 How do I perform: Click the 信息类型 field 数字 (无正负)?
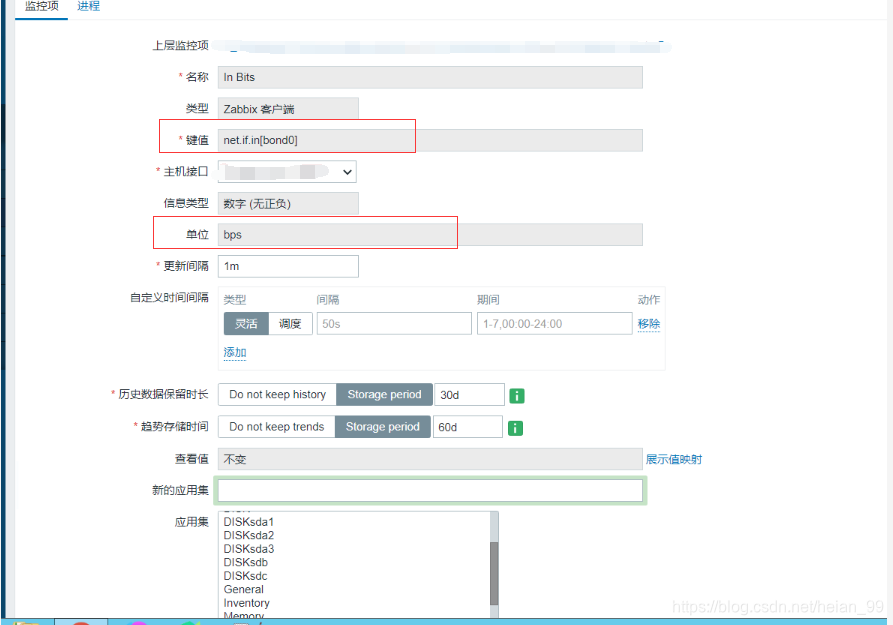[288, 203]
